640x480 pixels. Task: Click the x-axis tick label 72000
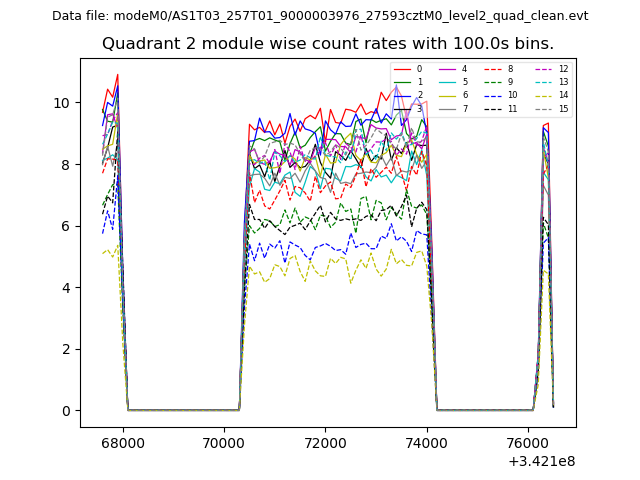[326, 441]
